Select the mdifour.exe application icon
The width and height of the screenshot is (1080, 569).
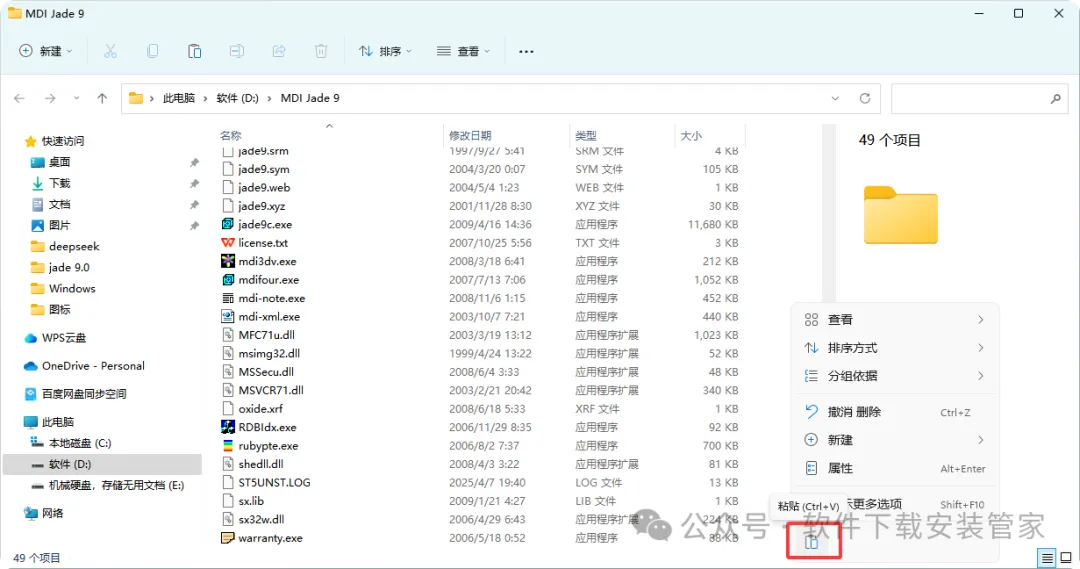point(227,280)
